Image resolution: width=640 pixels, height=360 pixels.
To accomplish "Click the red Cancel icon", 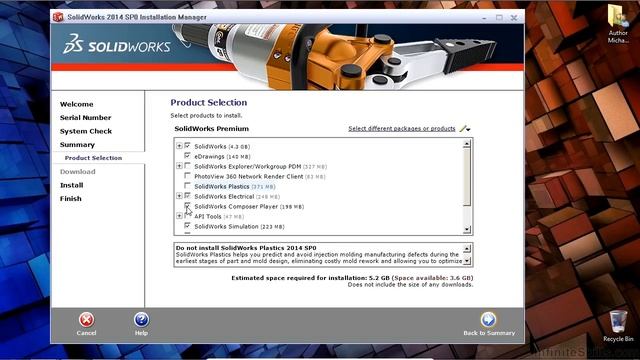I will [86, 320].
